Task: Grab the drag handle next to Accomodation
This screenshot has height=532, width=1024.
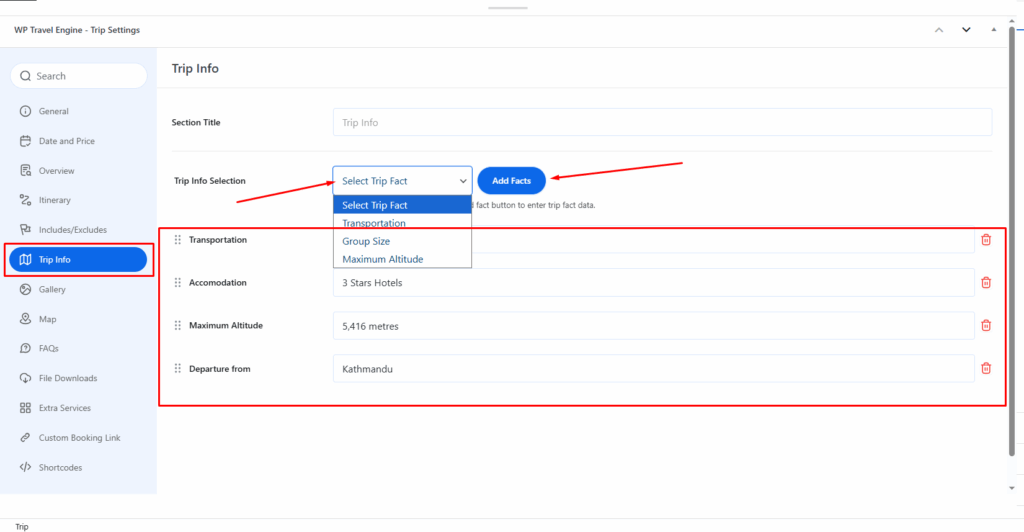Action: (x=178, y=283)
